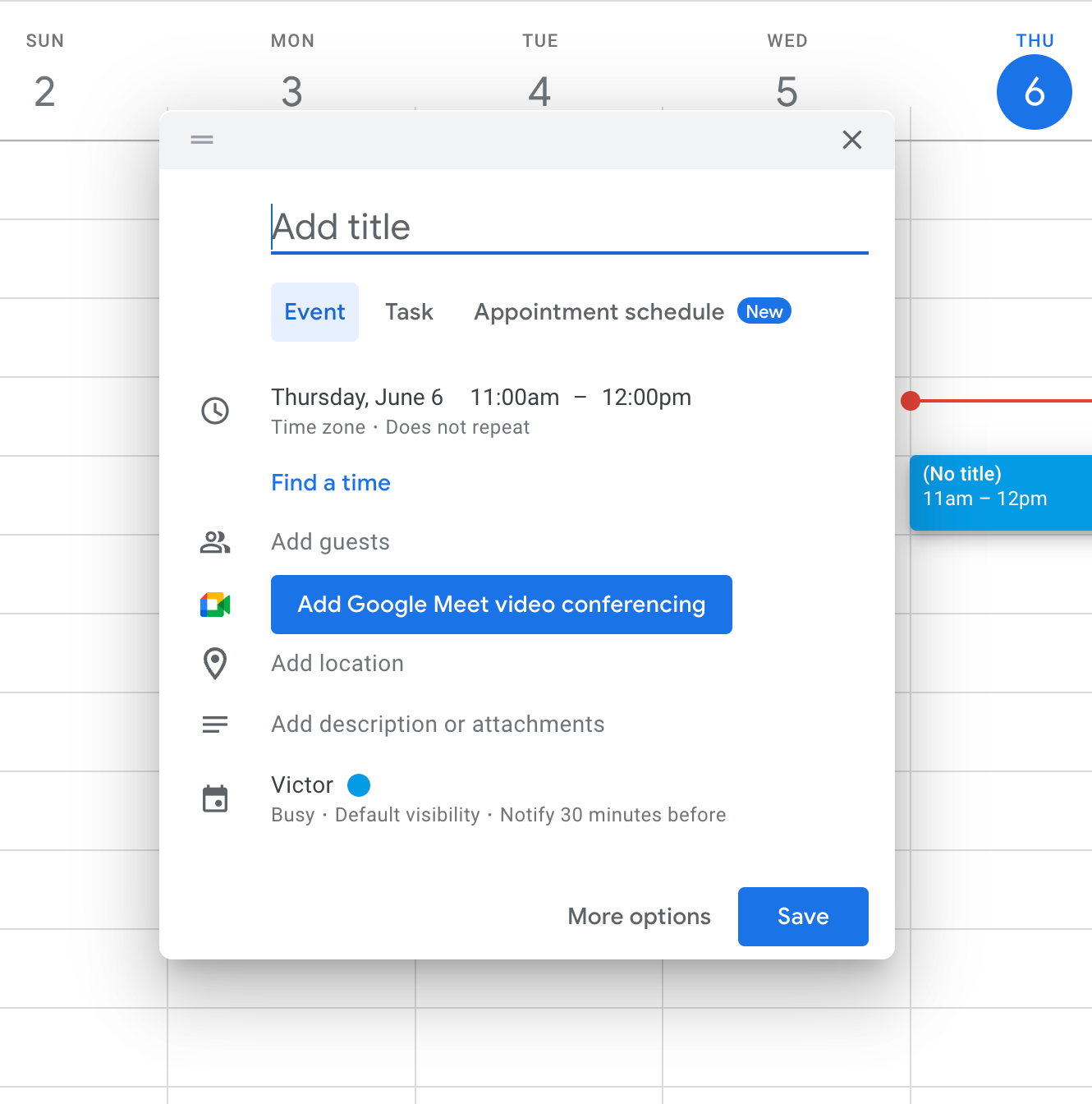The image size is (1092, 1104).
Task: Switch to Appointment schedule tab
Action: 632,312
